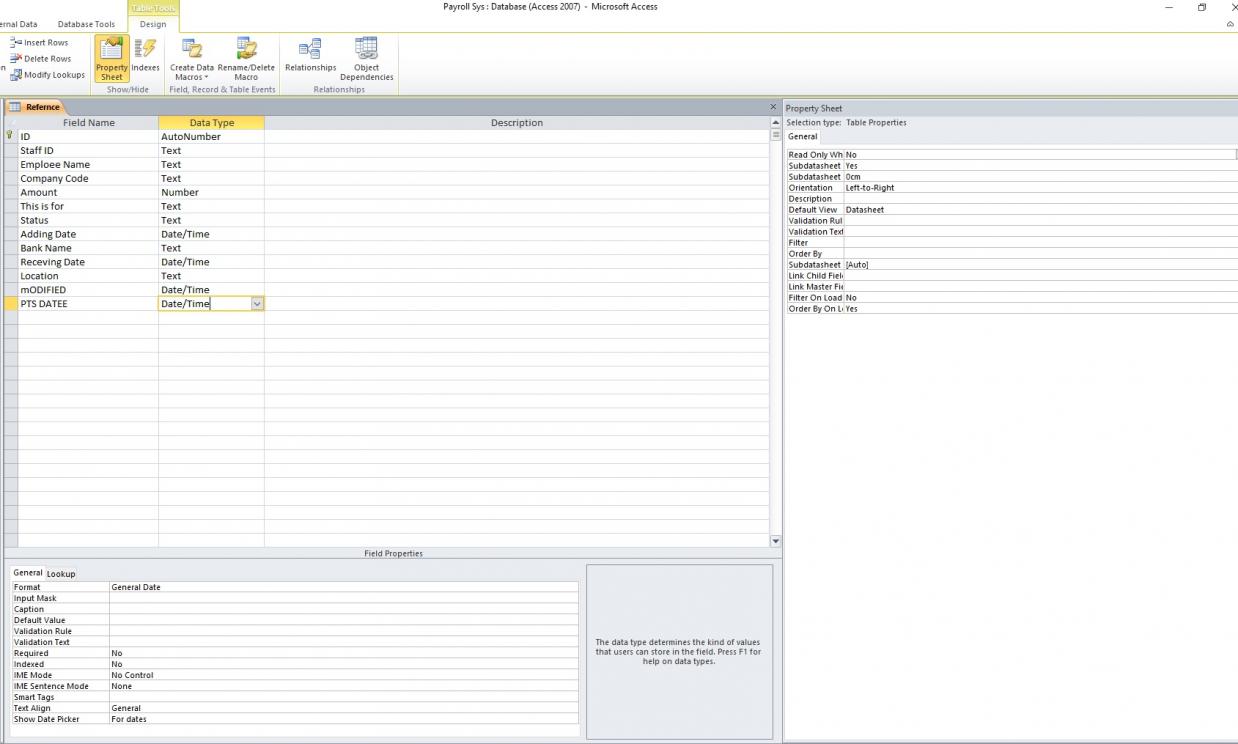Click the Delete Rows command

[40, 59]
